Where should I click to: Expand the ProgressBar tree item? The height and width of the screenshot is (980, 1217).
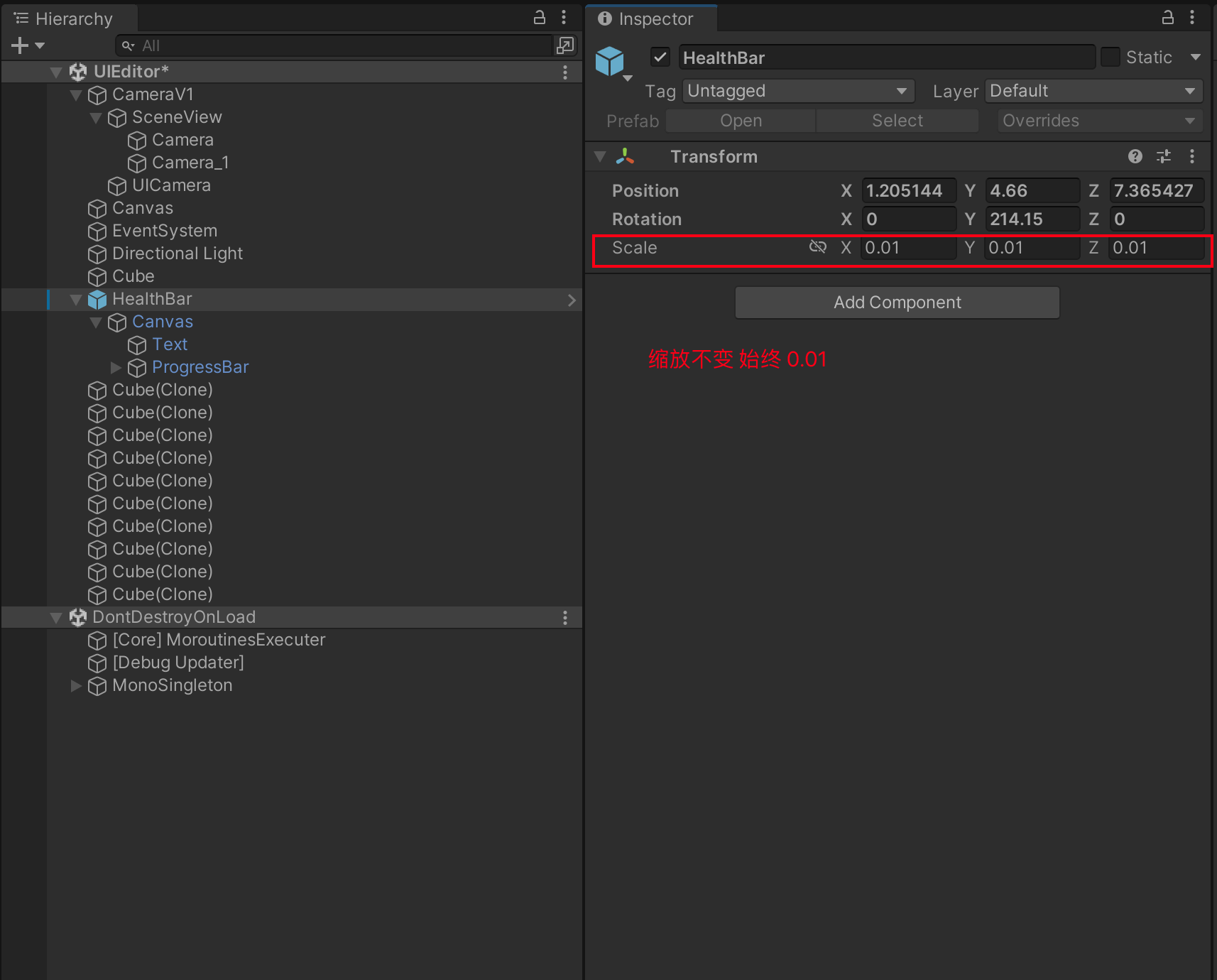tap(116, 367)
